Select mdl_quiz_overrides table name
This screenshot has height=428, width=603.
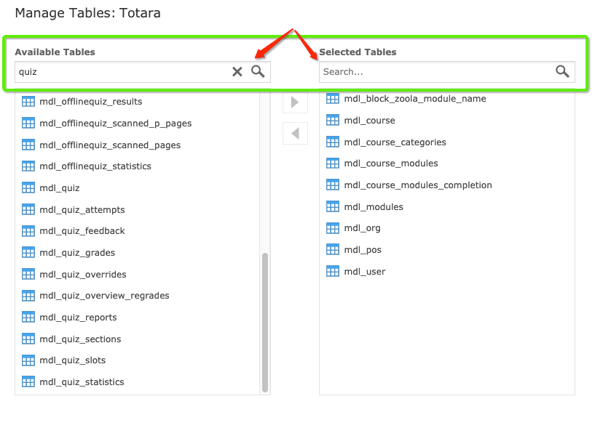[83, 275]
